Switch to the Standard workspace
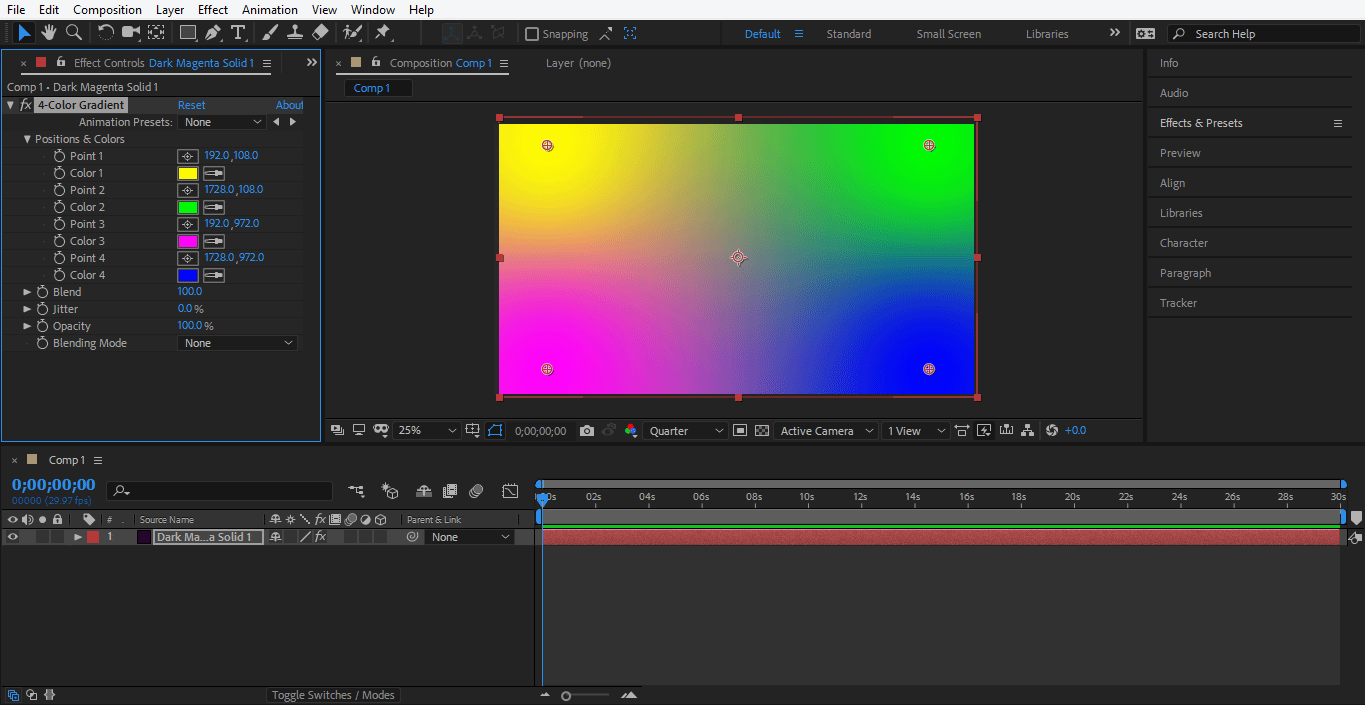 [x=848, y=34]
